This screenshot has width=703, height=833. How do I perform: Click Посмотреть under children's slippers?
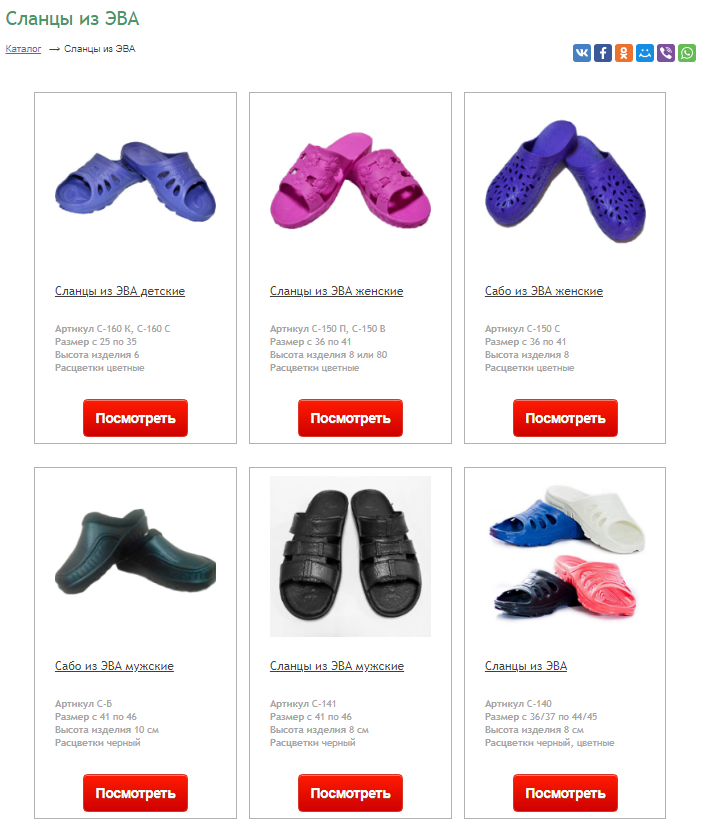[x=135, y=418]
